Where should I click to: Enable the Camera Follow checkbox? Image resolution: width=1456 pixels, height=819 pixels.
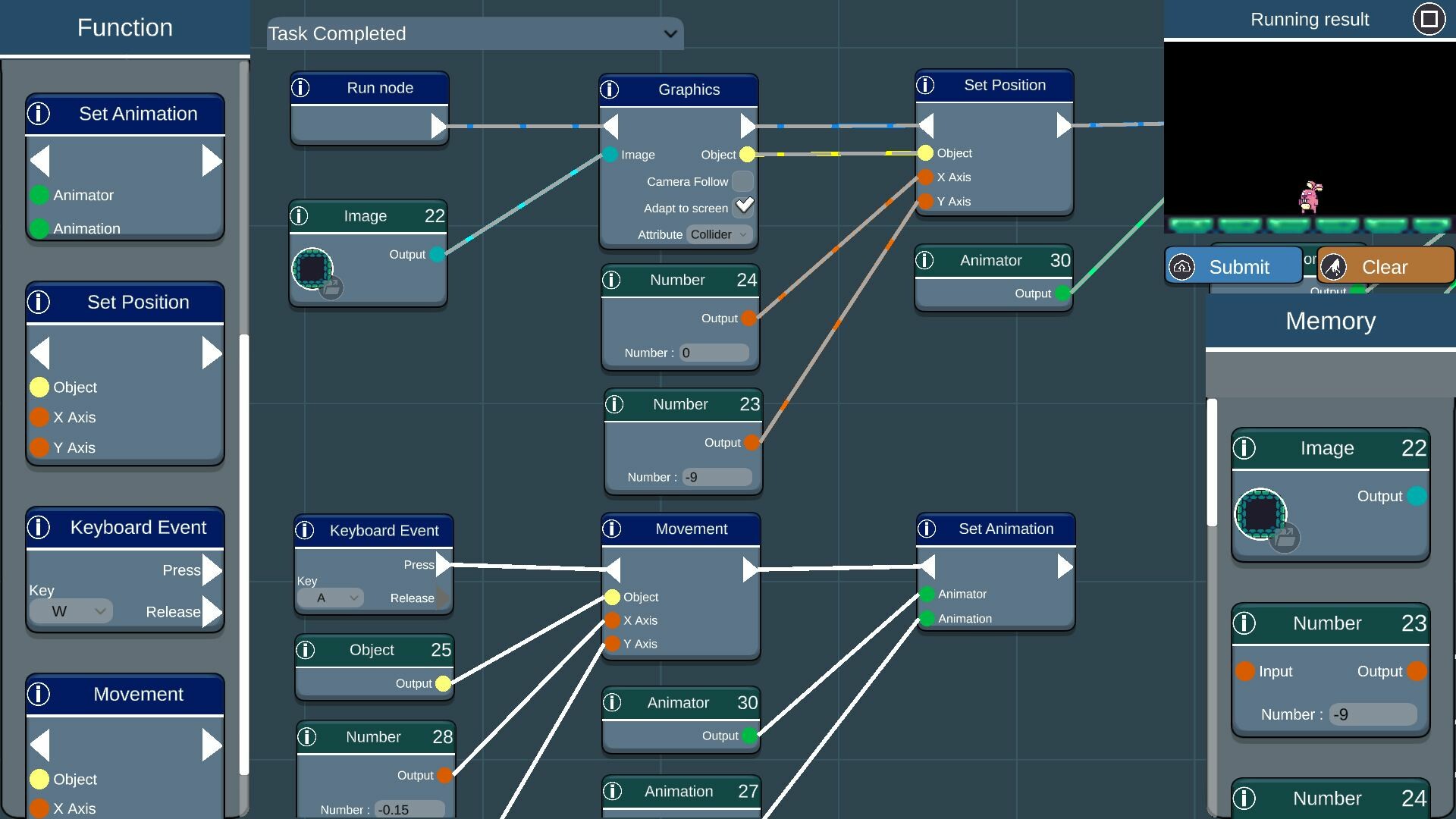click(743, 181)
